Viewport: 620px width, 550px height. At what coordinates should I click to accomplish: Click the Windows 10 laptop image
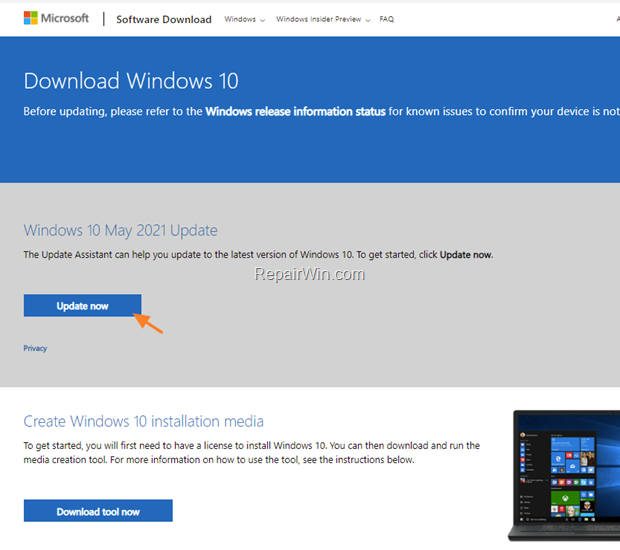[565, 475]
